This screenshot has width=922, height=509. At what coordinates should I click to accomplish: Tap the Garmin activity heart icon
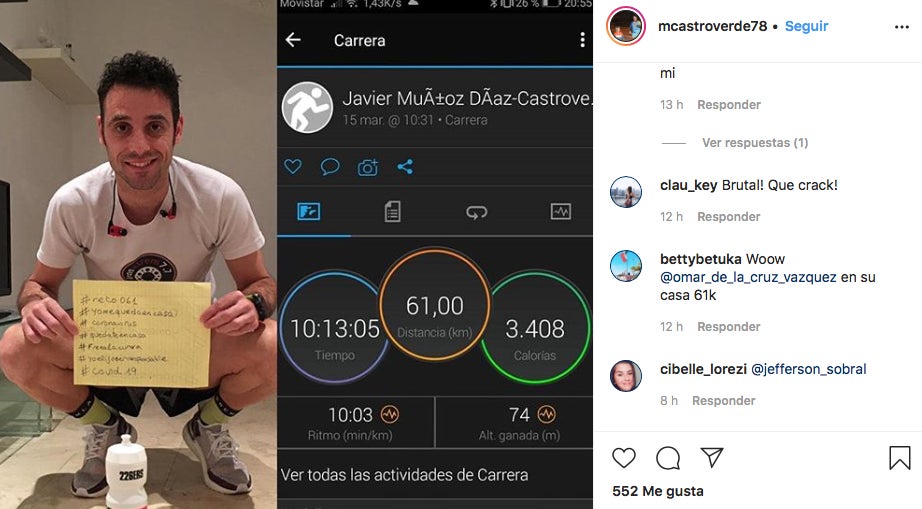point(293,166)
